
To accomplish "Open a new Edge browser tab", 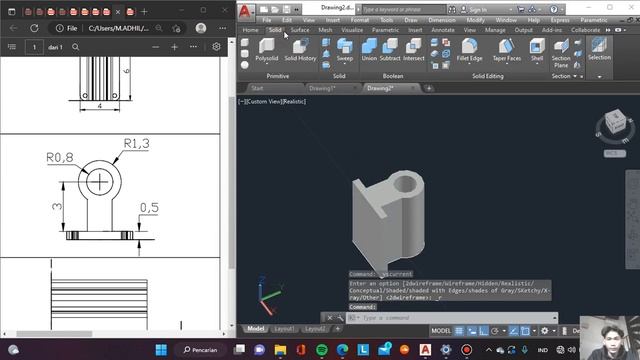I will (x=144, y=12).
